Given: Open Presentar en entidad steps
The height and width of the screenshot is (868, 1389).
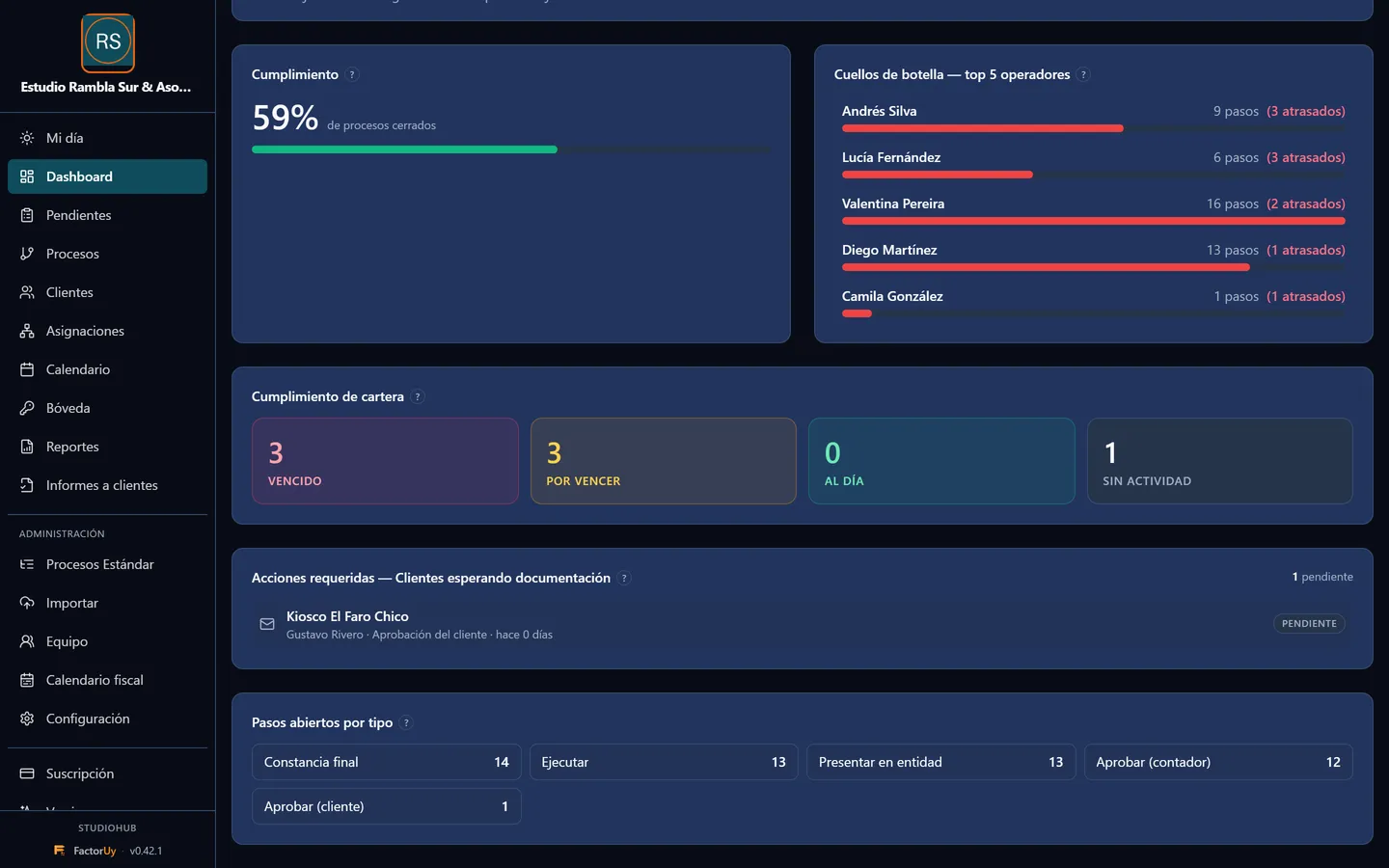Looking at the screenshot, I should pyautogui.click(x=941, y=762).
